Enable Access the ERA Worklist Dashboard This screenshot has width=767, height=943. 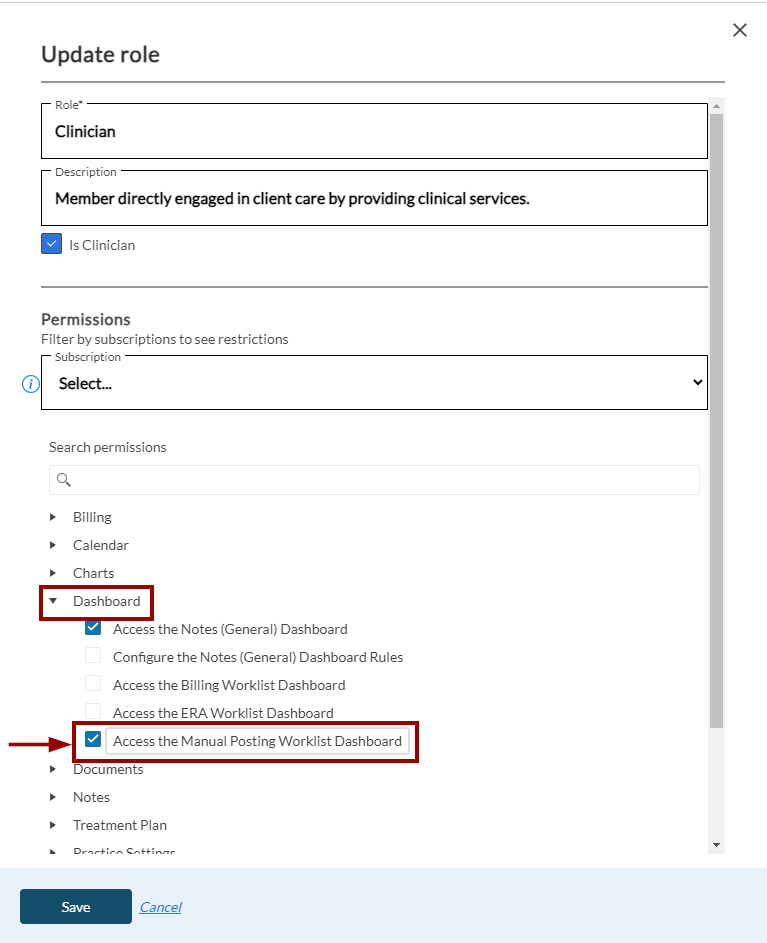(x=93, y=712)
